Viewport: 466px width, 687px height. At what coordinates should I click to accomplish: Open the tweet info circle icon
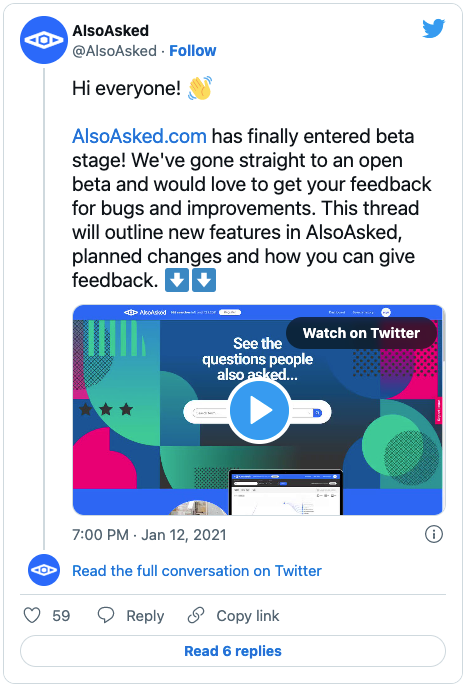click(434, 534)
